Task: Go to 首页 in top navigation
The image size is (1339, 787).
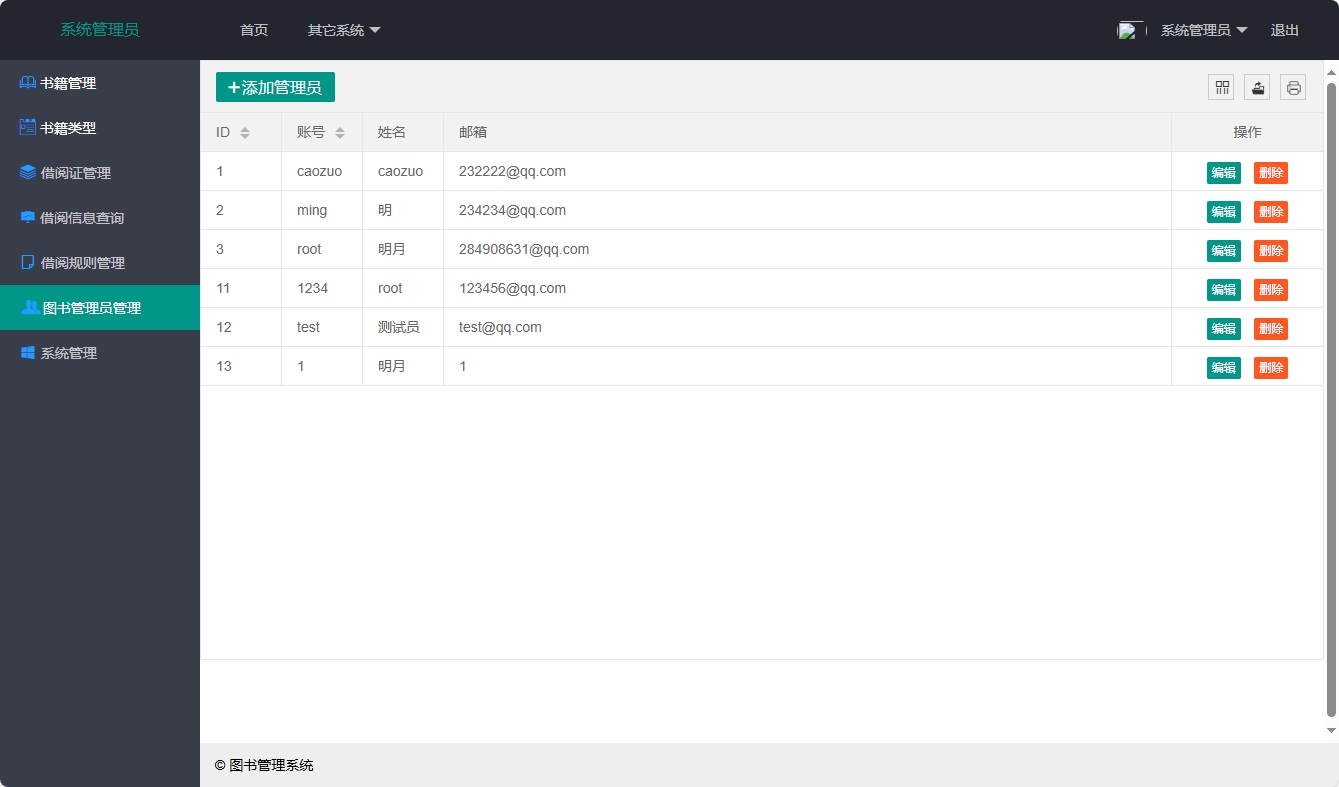Action: coord(254,30)
